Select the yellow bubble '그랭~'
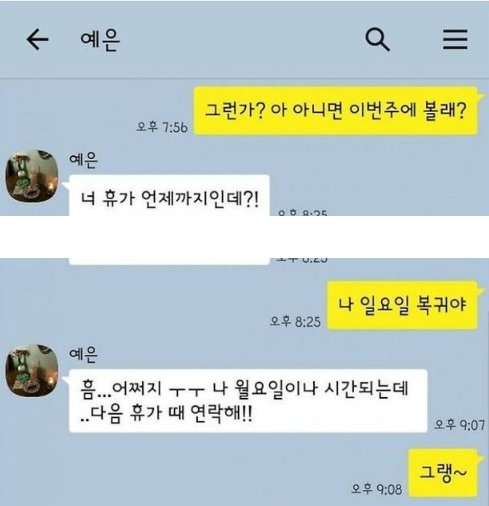This screenshot has height=506, width=489. point(443,472)
